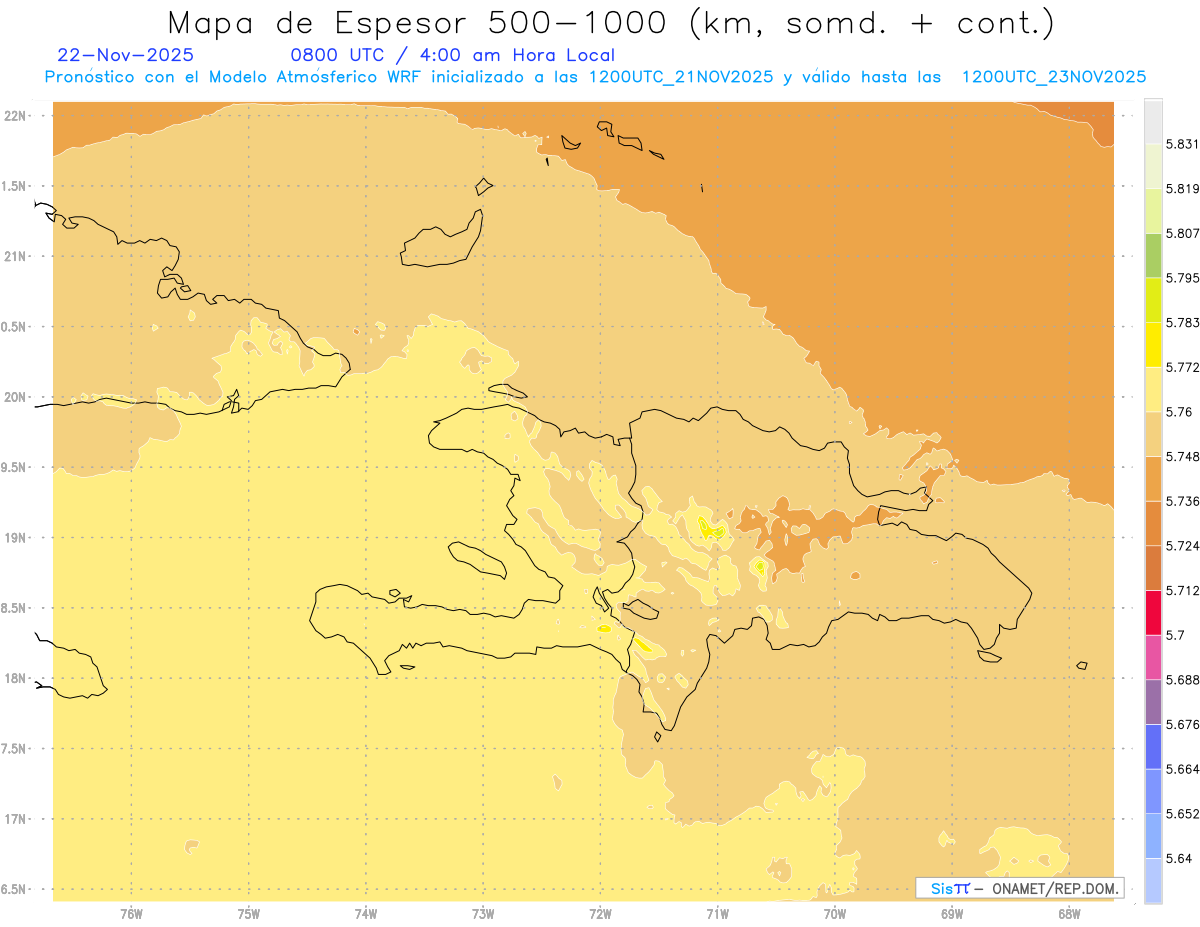Click the color scale value 5.652

pyautogui.click(x=1182, y=814)
